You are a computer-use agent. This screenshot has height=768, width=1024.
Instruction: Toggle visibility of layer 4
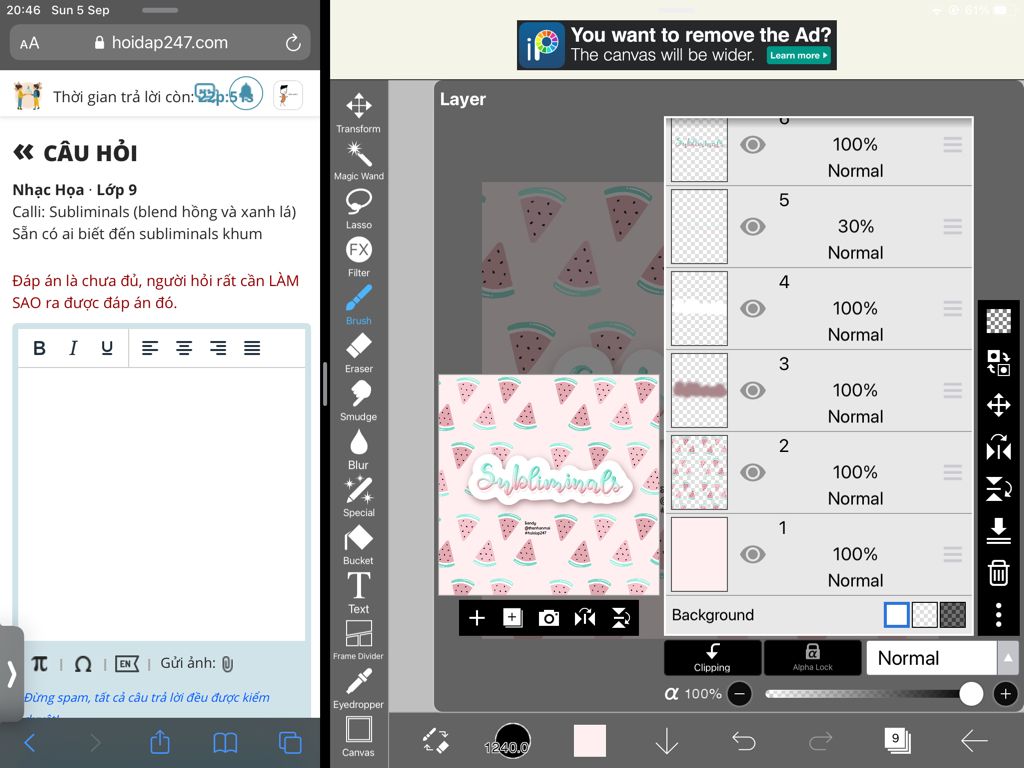752,308
